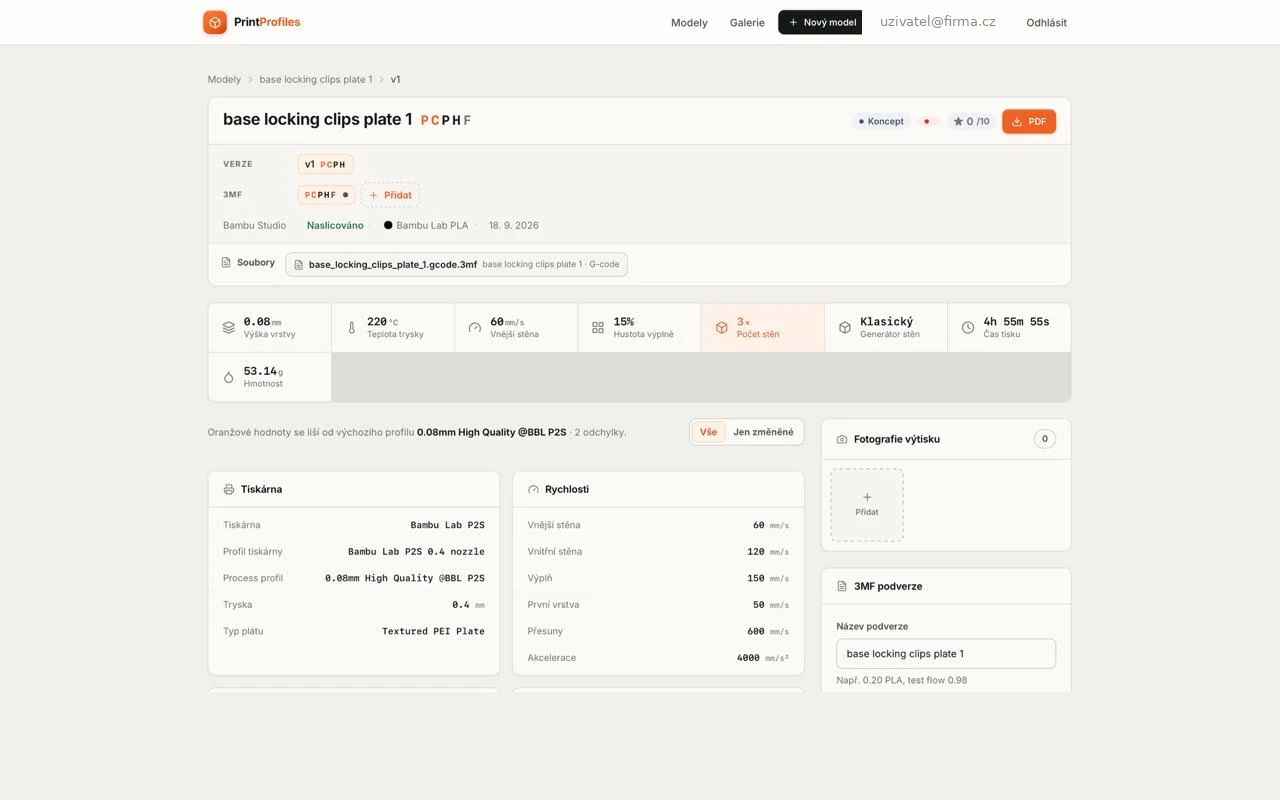Click the layer height stack icon
This screenshot has width=1280, height=800.
click(229, 327)
